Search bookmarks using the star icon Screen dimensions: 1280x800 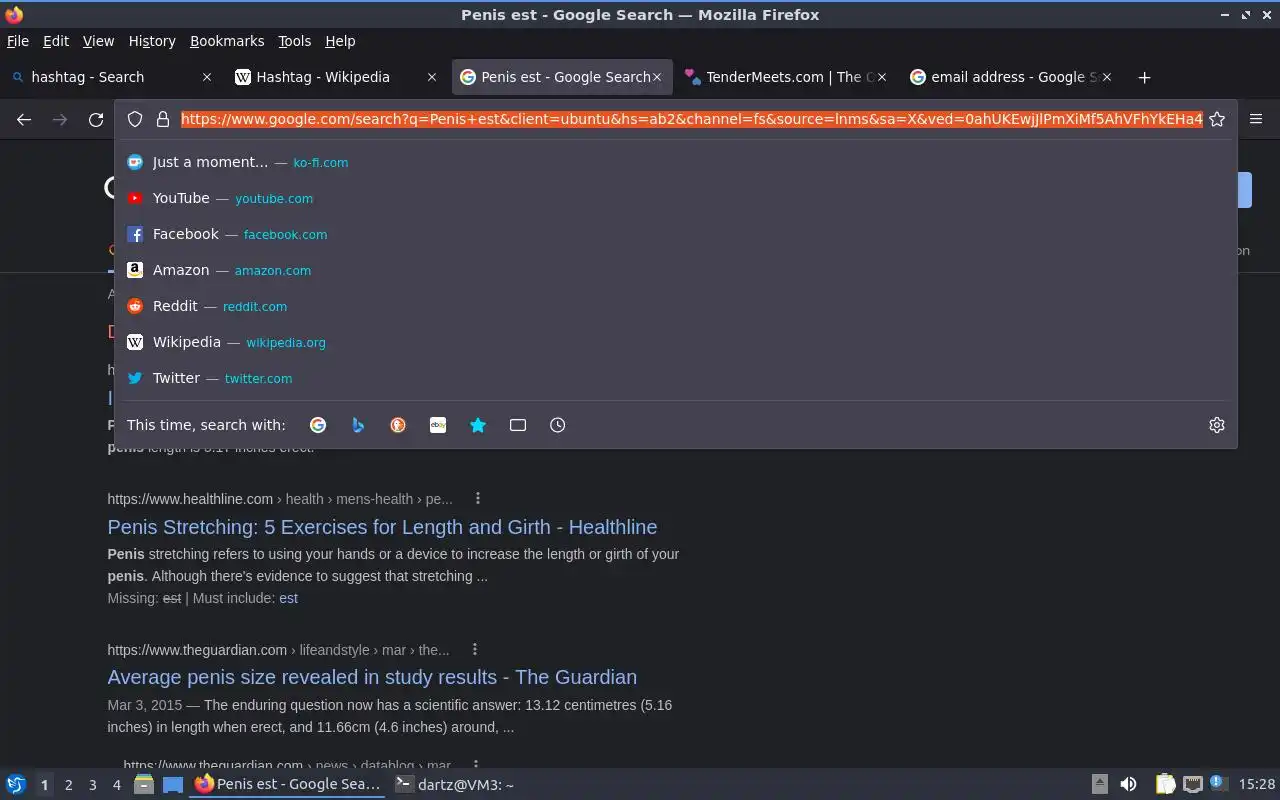478,425
